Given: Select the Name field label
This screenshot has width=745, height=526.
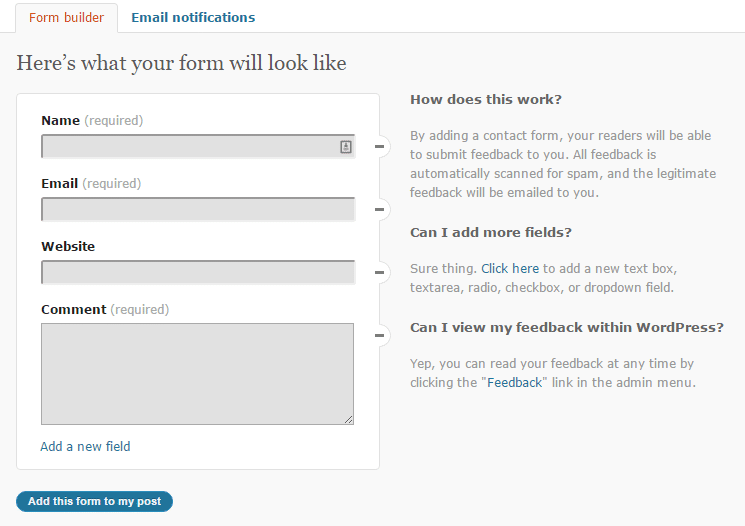Looking at the screenshot, I should 60,120.
